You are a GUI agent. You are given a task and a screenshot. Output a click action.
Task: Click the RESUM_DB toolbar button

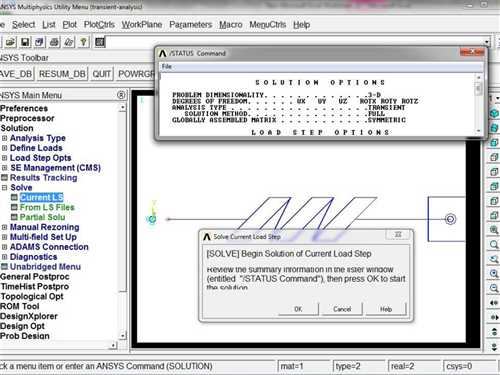(62, 74)
